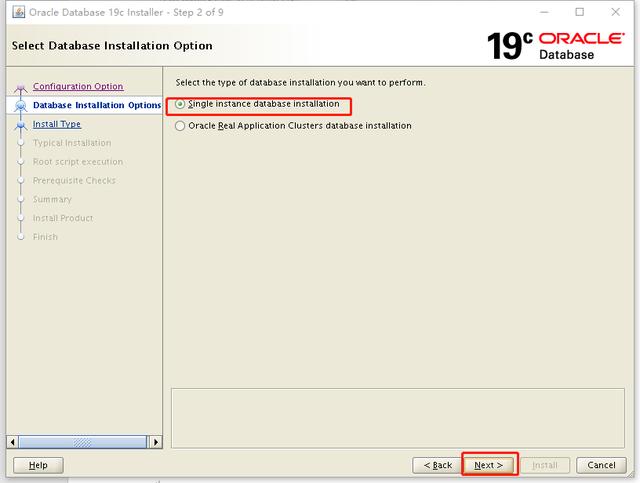Viewport: 640px width, 483px height.
Task: Close the Oracle installer window
Action: click(616, 12)
